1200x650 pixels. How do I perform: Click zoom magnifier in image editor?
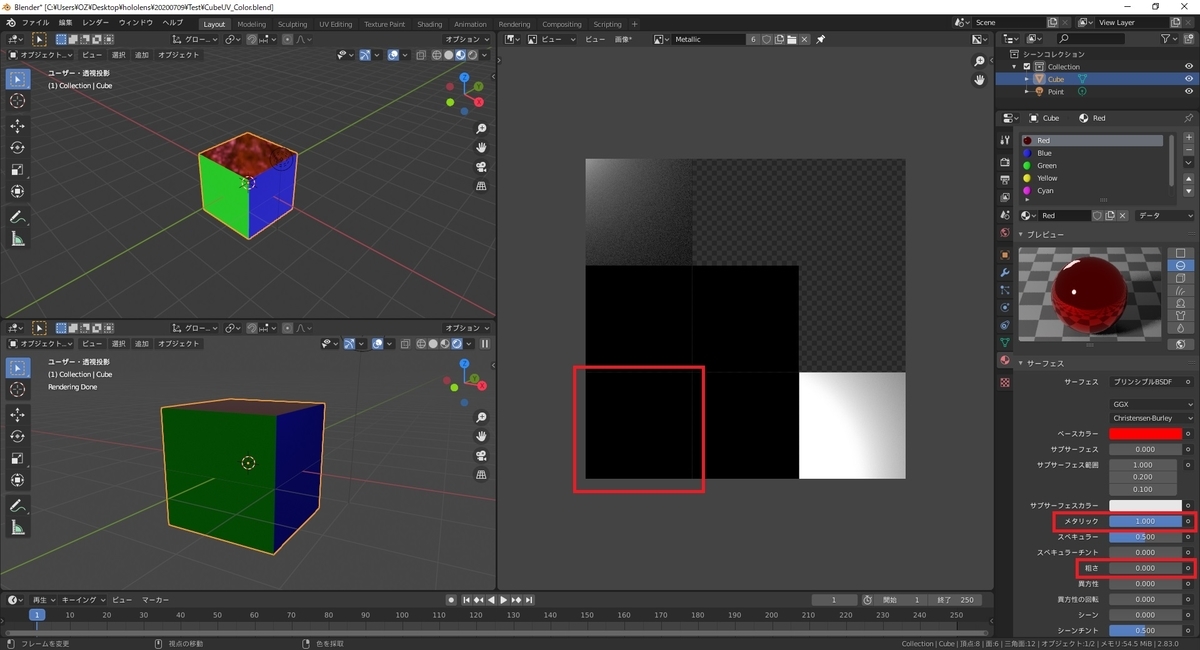[980, 61]
